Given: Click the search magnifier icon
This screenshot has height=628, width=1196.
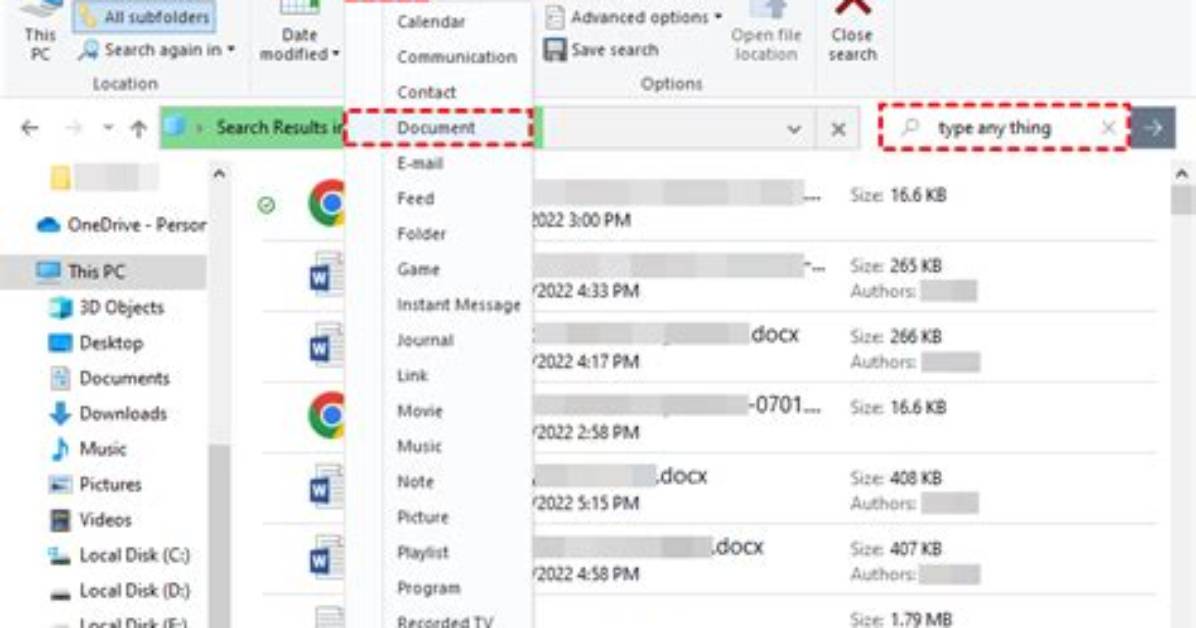Looking at the screenshot, I should 911,127.
